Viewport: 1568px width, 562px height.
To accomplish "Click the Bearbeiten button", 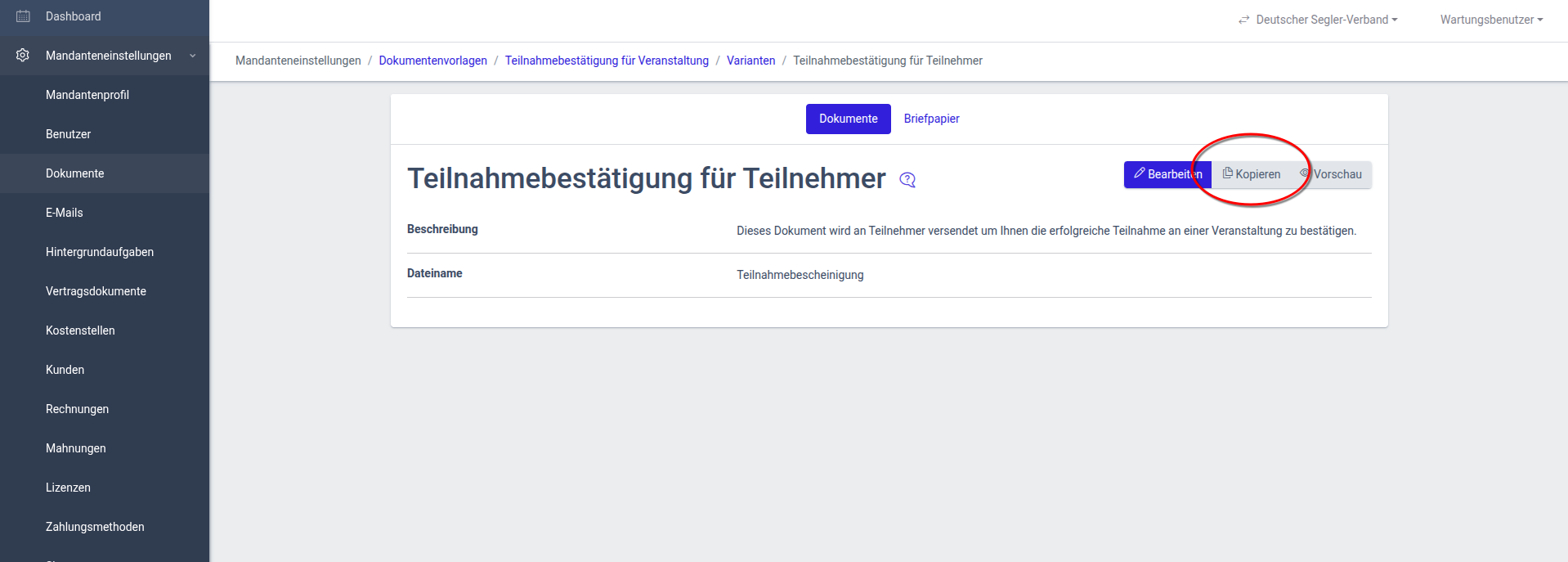I will click(1167, 174).
